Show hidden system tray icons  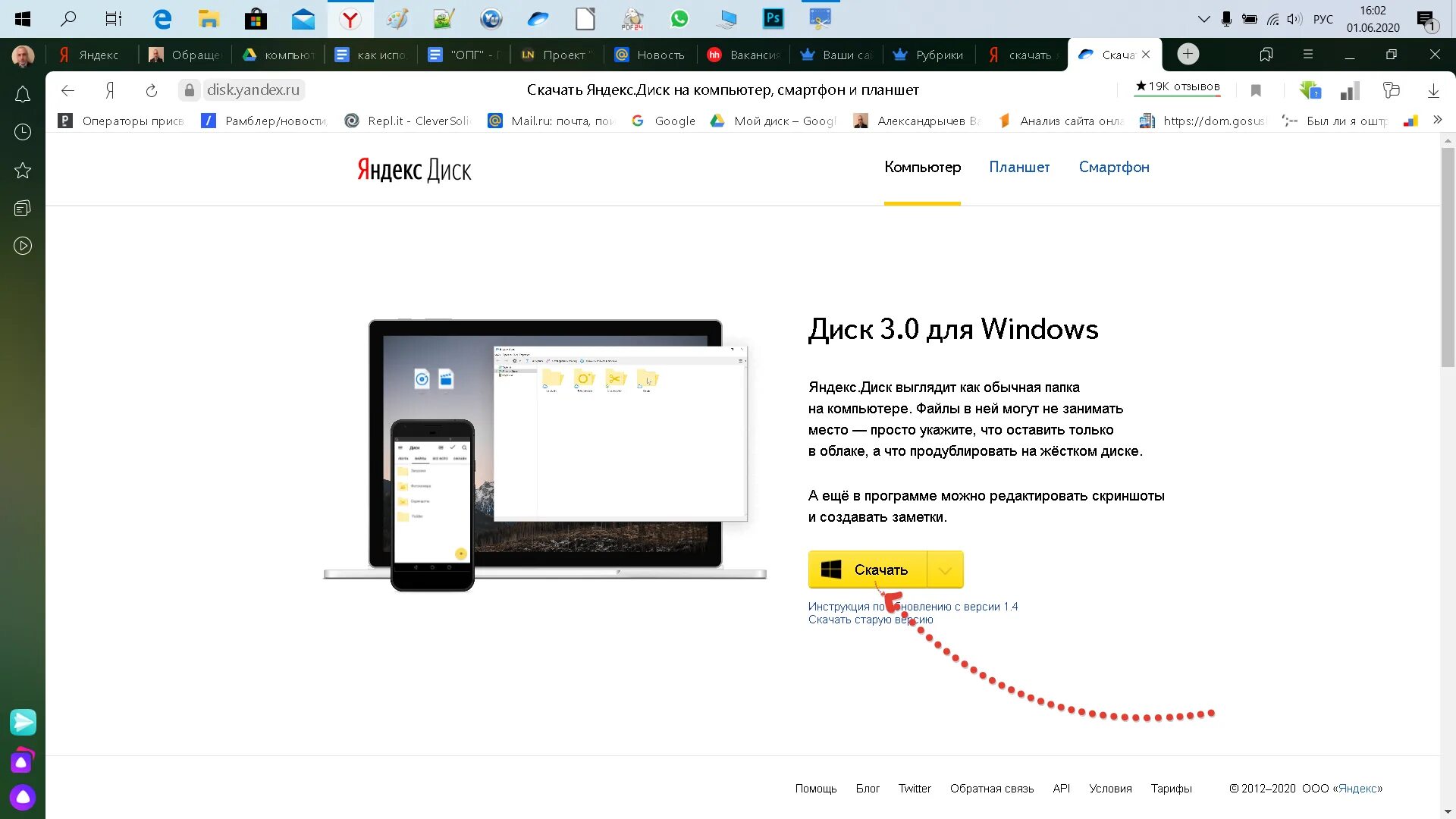click(1203, 19)
